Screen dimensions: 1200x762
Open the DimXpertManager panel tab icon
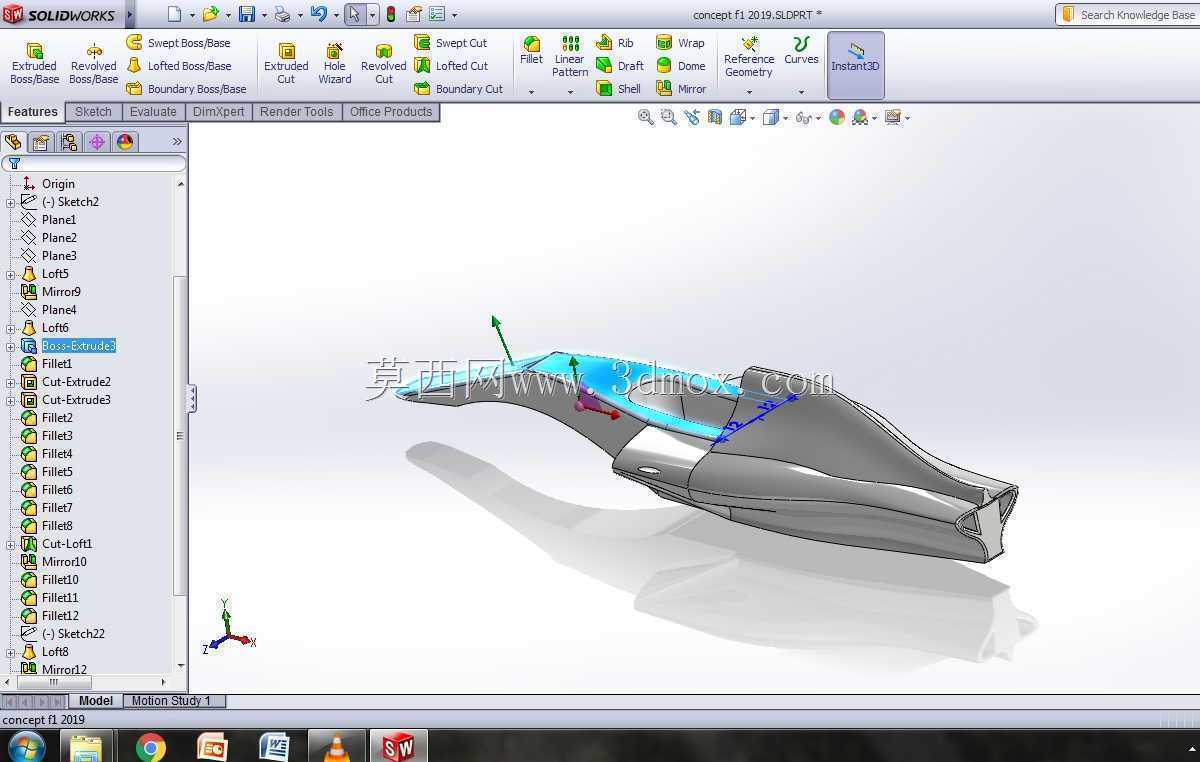pos(97,142)
